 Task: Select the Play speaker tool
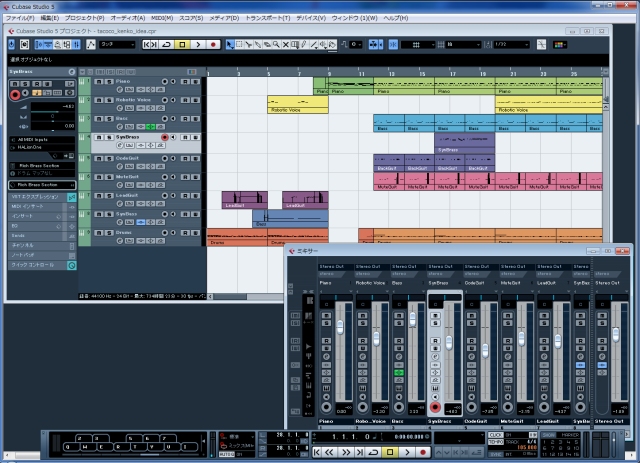(323, 45)
